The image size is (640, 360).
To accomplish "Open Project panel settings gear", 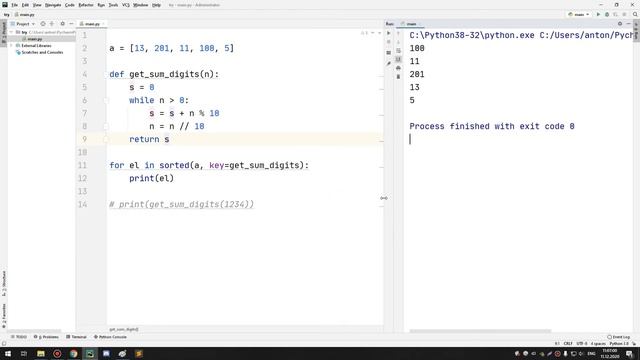I will 62,24.
